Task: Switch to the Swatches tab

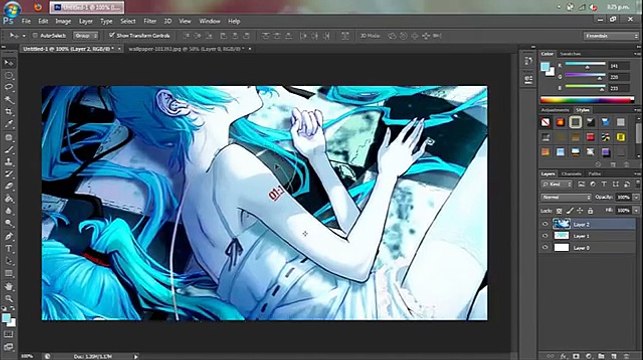Action: click(x=570, y=54)
